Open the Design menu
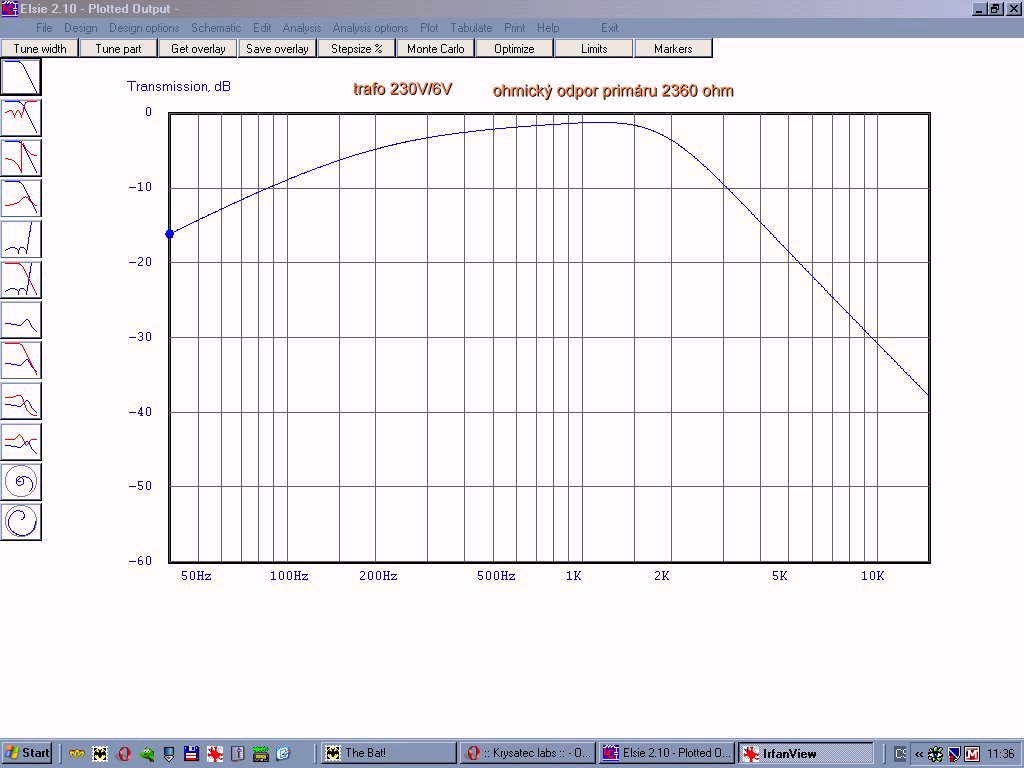The height and width of the screenshot is (768, 1024). (x=80, y=28)
